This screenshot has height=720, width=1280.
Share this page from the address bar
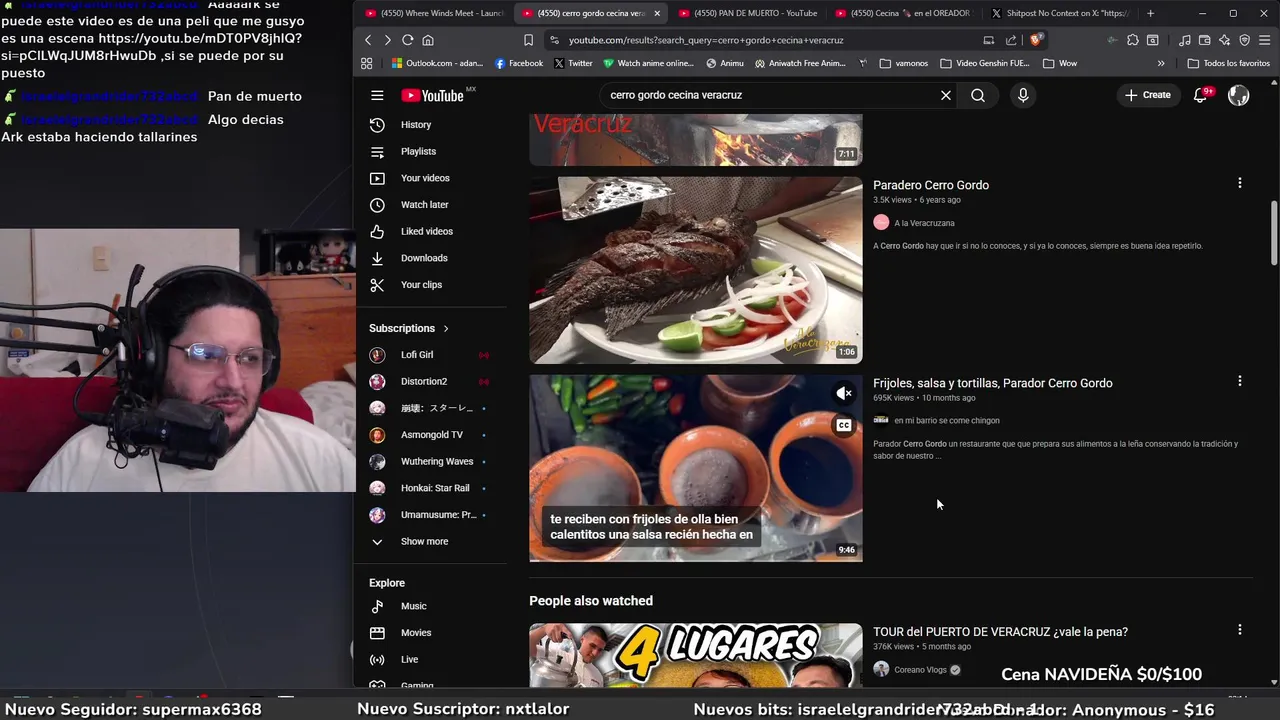1011,40
